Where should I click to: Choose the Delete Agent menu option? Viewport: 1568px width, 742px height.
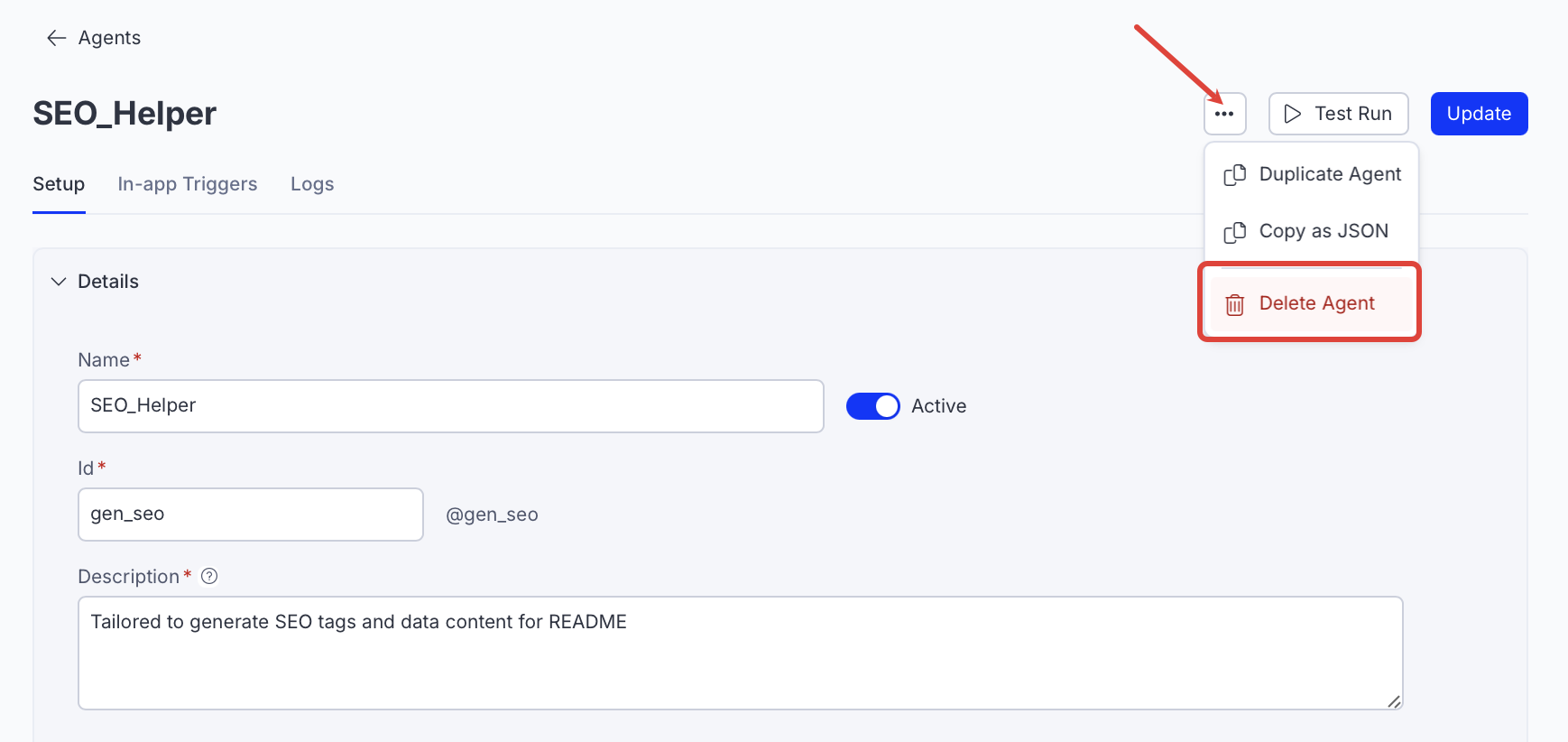tap(1316, 303)
